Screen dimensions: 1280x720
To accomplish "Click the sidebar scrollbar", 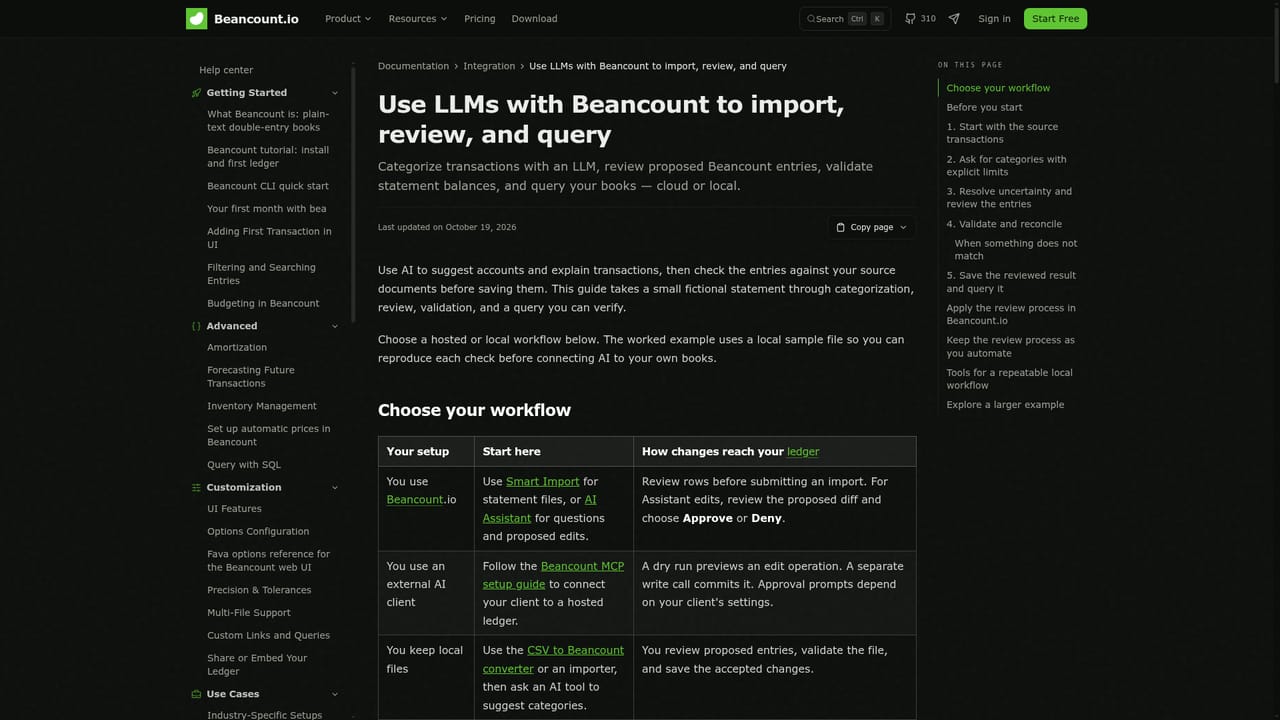I will point(353,193).
